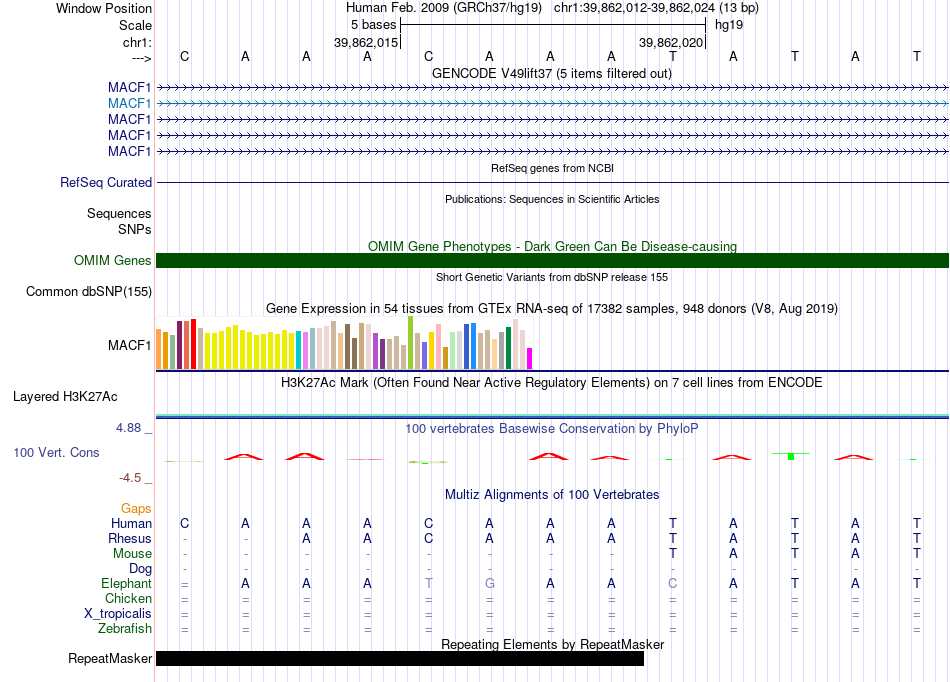Click the SNPs track label
Viewport: 950px width, 682px height.
tap(135, 230)
